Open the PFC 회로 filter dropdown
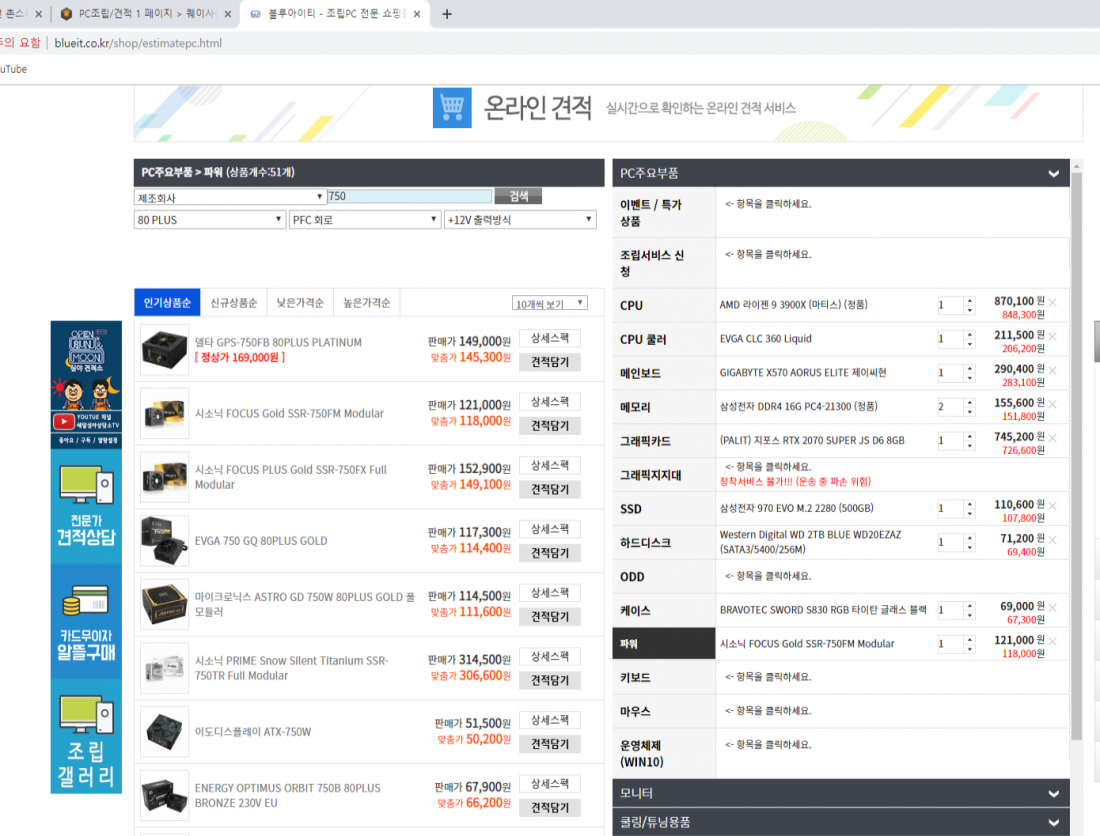 (365, 220)
